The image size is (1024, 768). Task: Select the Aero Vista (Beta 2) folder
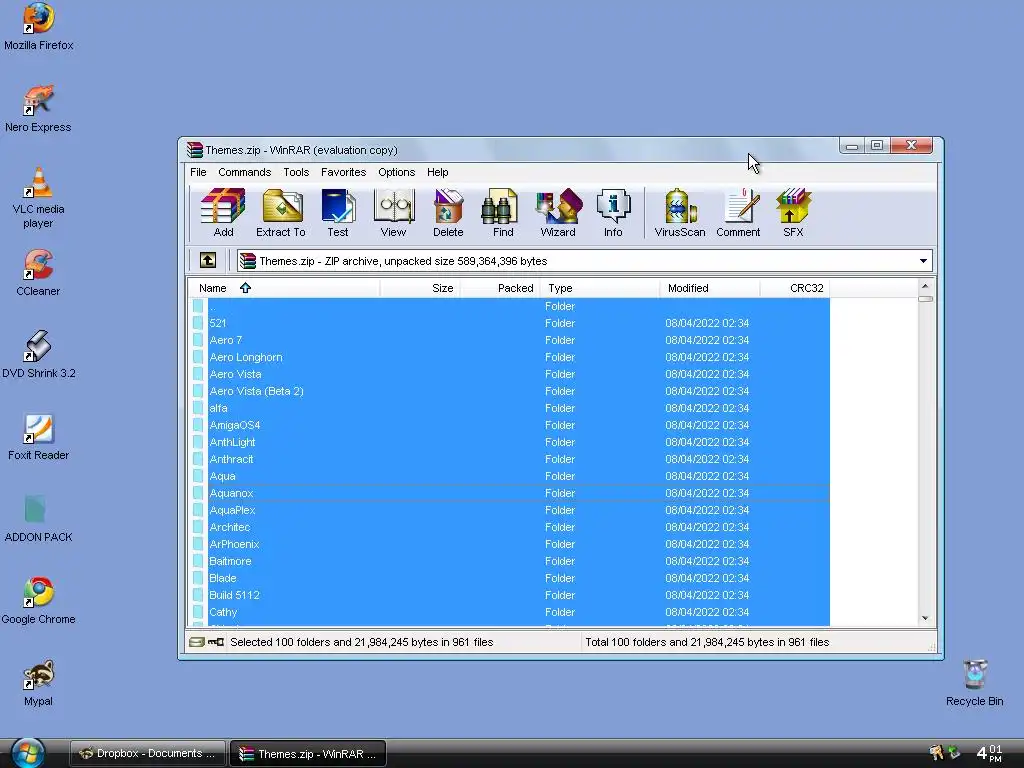pos(509,391)
